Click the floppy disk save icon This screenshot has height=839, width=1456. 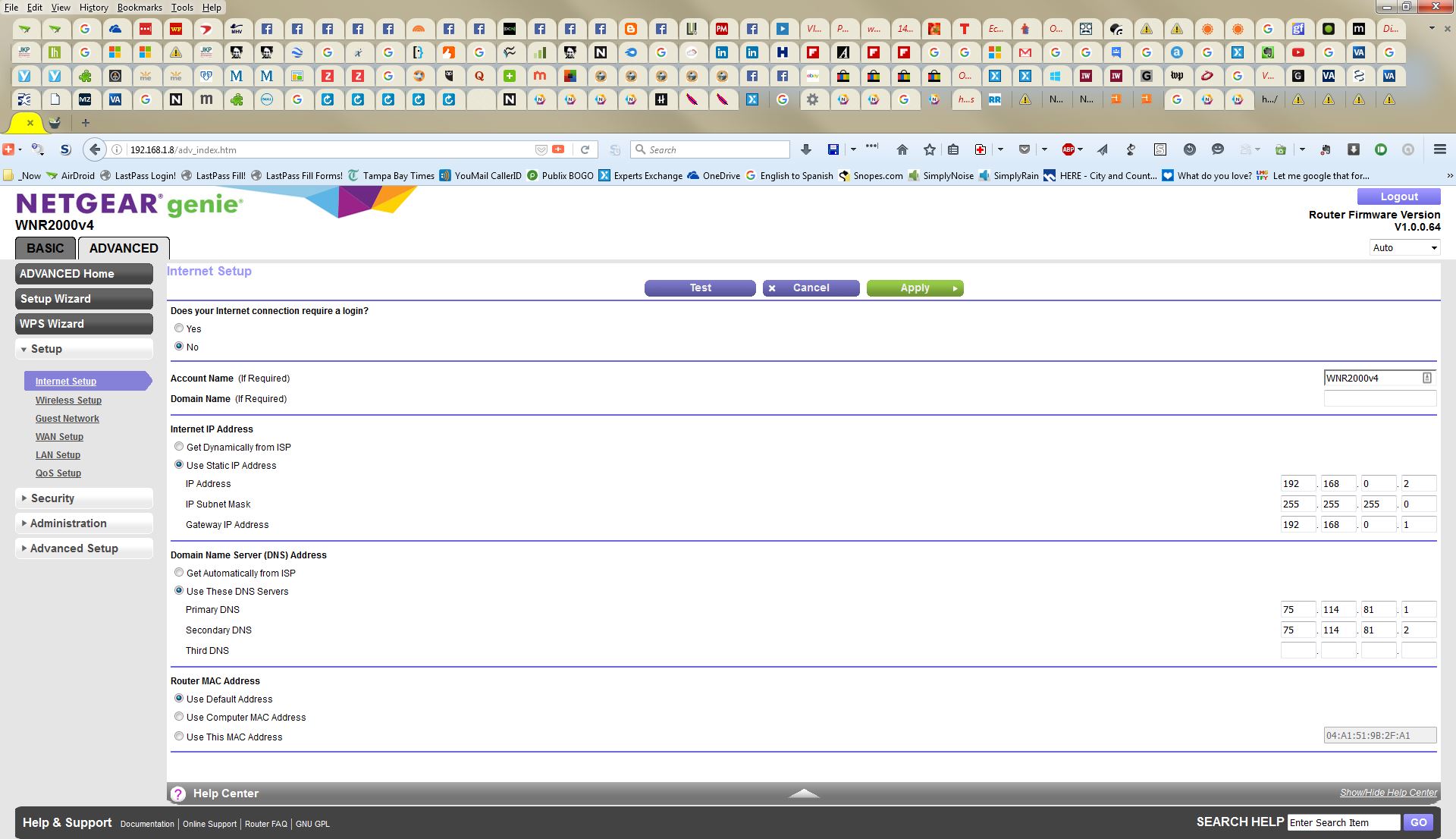pyautogui.click(x=833, y=149)
